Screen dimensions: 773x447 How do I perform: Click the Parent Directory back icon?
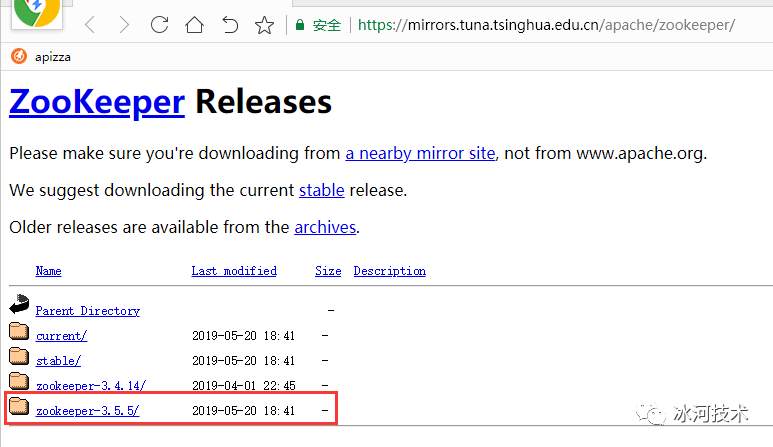(20, 308)
